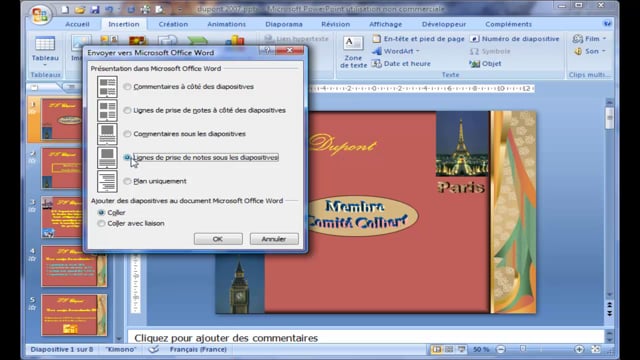Select Commentaires à côté des diapositives
The width and height of the screenshot is (640, 360).
[x=127, y=87]
